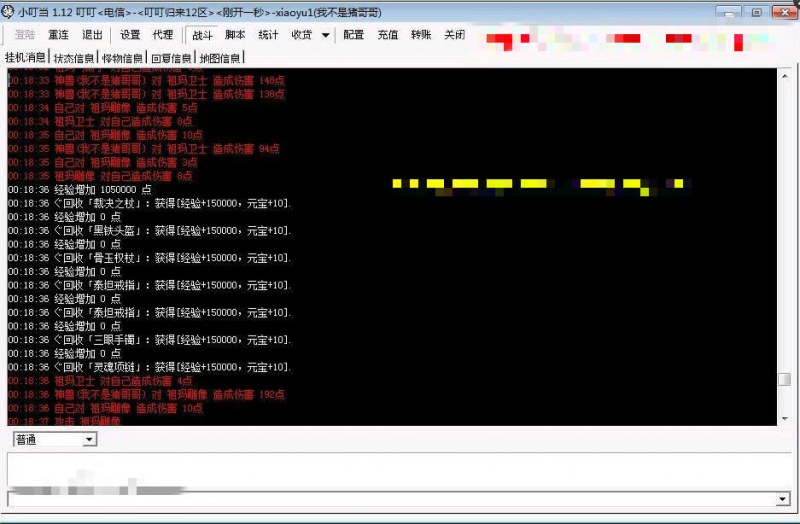
Task: Select the log line 自己对 祖玛雕像 造成伤害 3点
Action: click(x=103, y=162)
